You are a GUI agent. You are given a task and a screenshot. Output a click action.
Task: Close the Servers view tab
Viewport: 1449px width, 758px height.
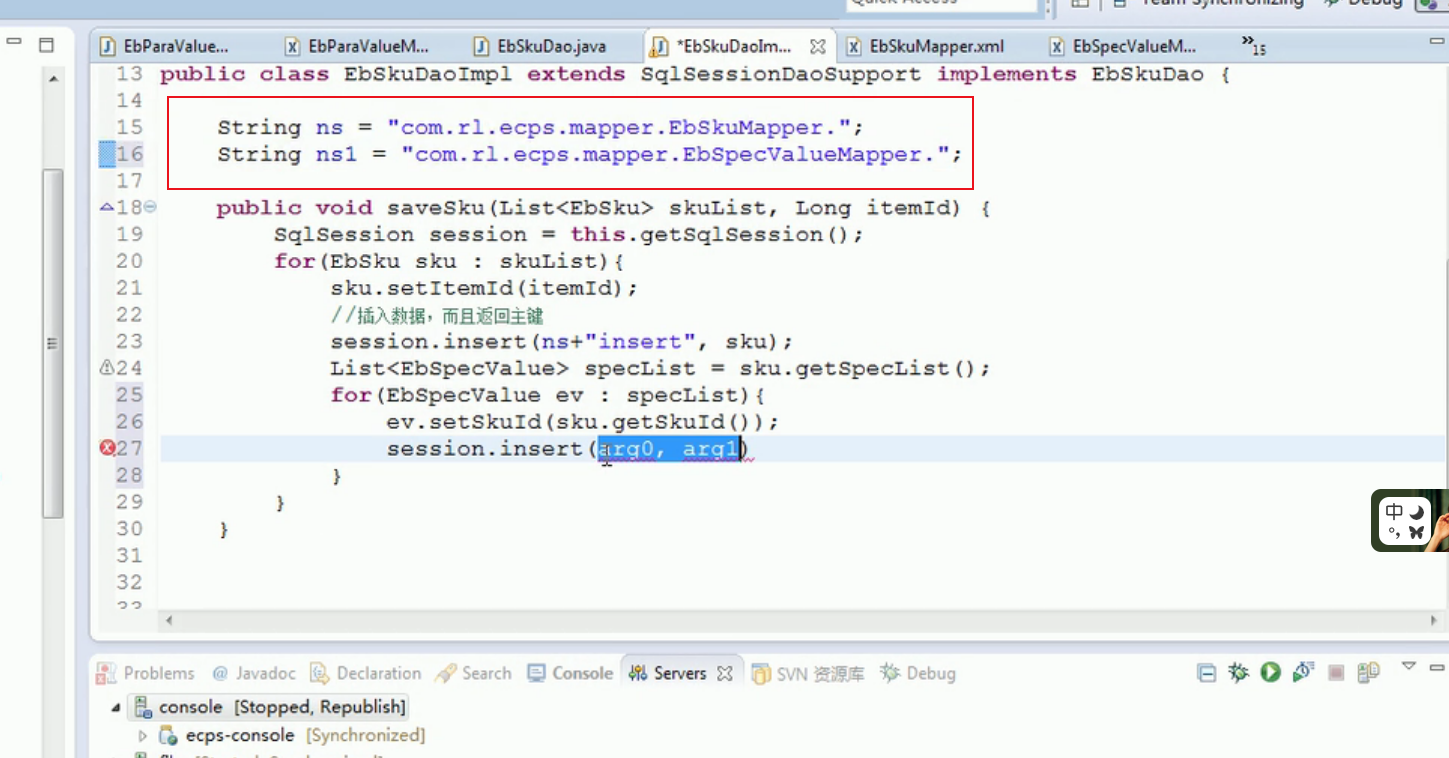pyautogui.click(x=725, y=673)
